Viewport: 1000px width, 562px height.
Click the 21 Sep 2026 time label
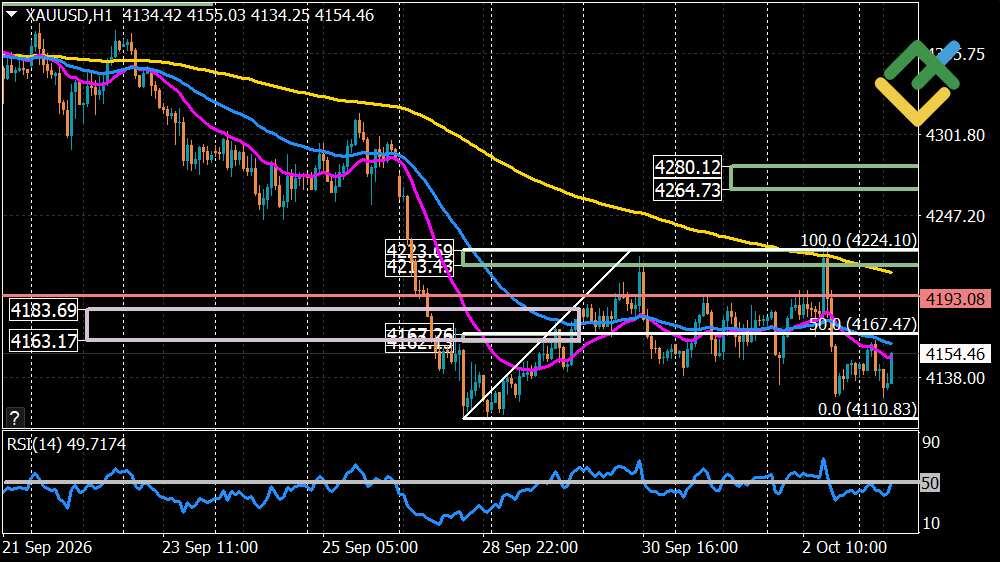point(47,547)
